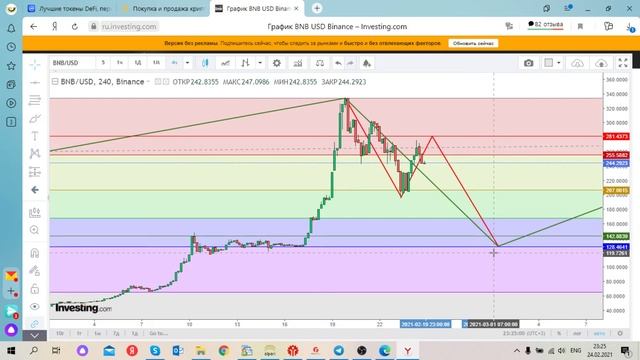The width and height of the screenshot is (640, 360).
Task: Go back to previous page
Action: click(x=33, y=27)
